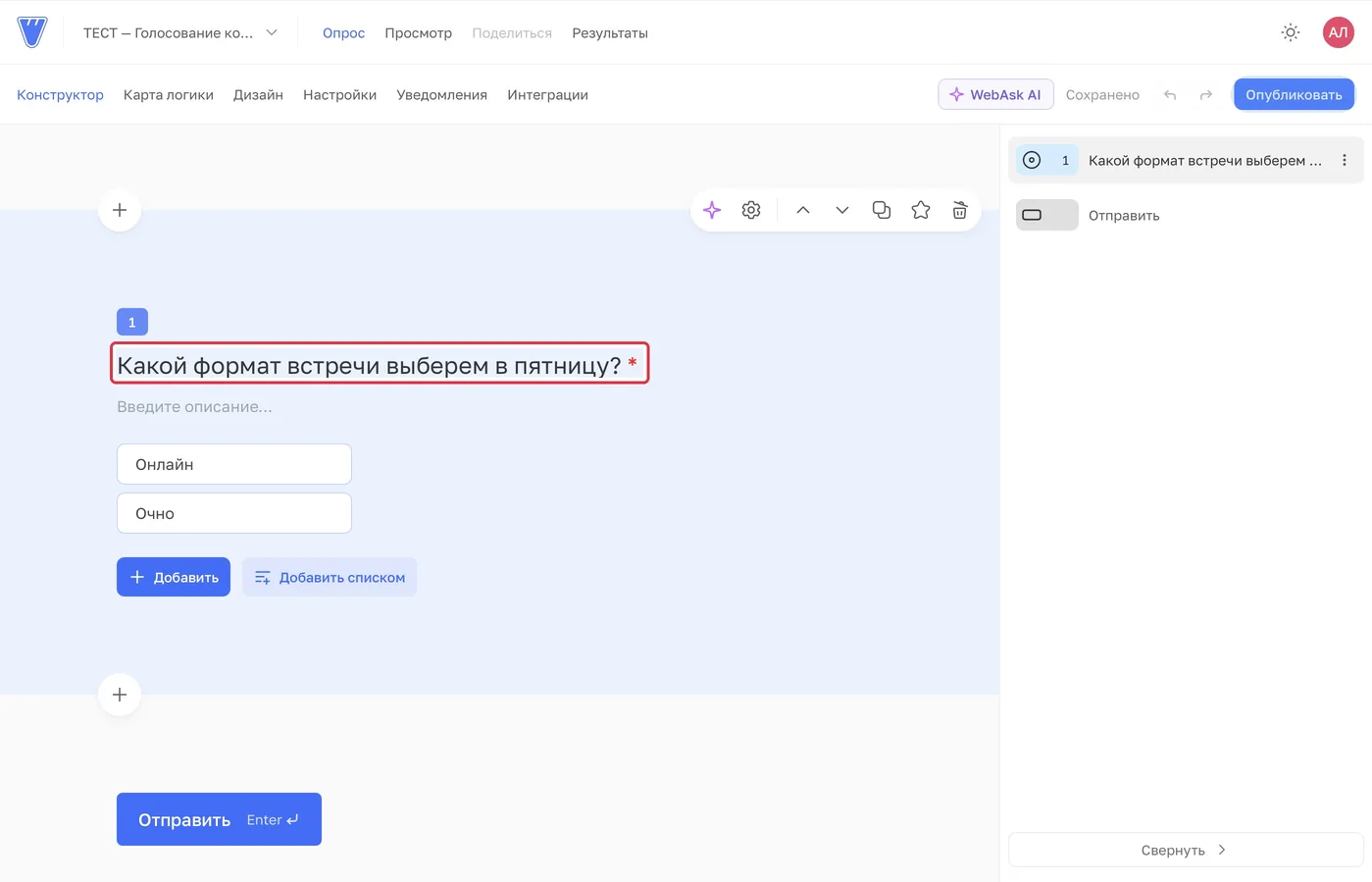This screenshot has height=882, width=1372.
Task: Open the Настройки subtab
Action: [339, 95]
